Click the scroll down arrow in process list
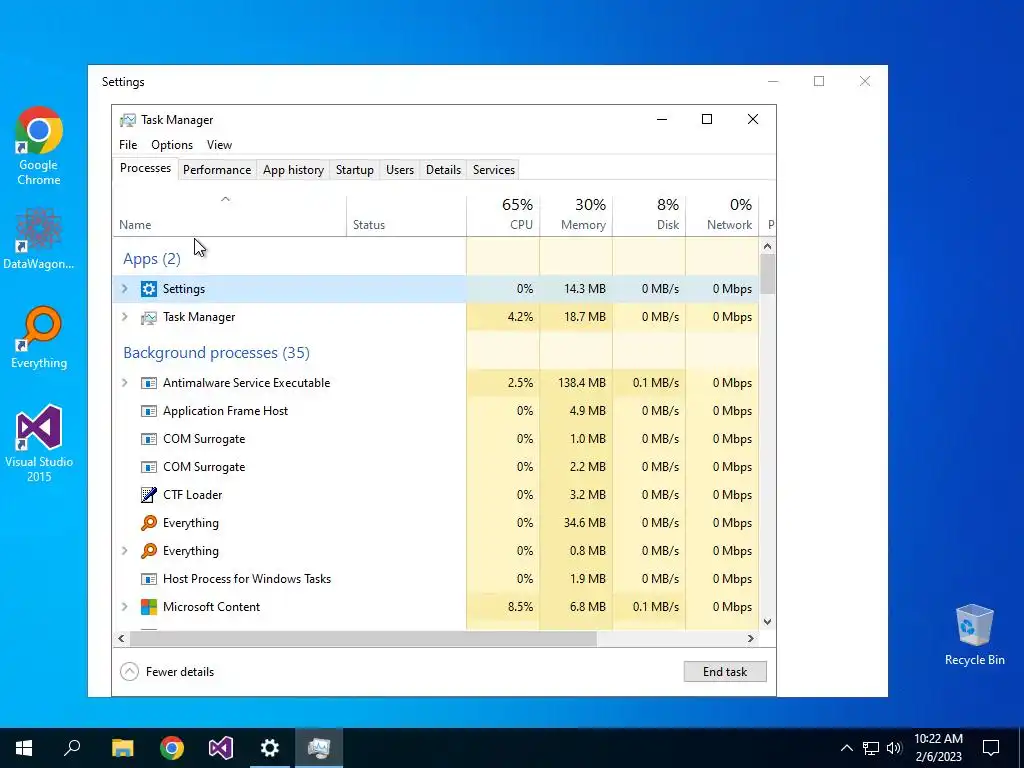This screenshot has width=1024, height=768. (767, 622)
